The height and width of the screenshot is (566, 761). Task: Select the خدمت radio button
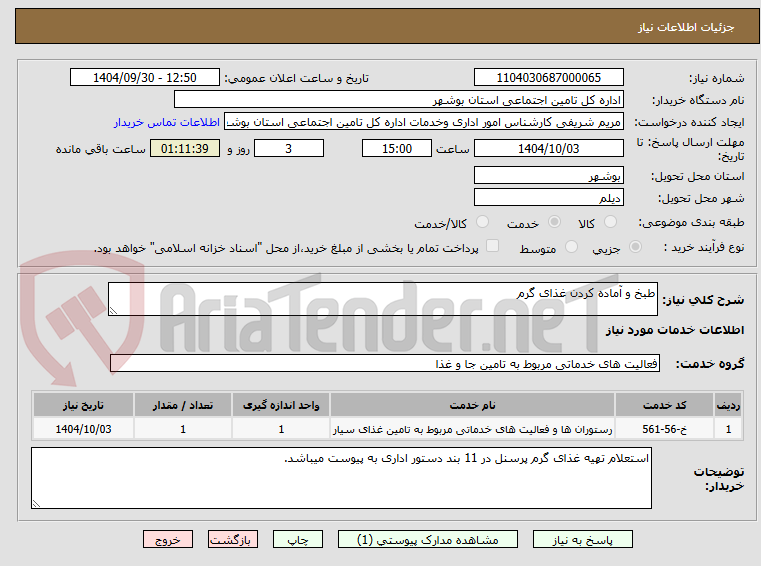tap(554, 222)
